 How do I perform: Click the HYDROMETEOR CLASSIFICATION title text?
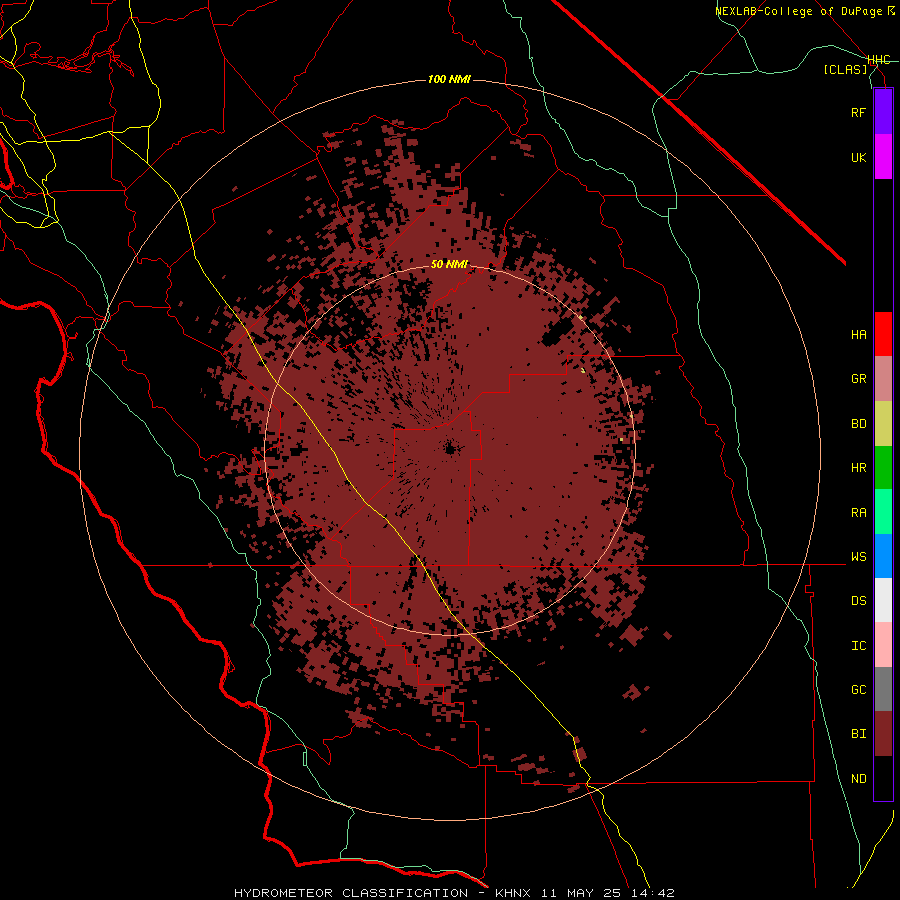pos(351,893)
